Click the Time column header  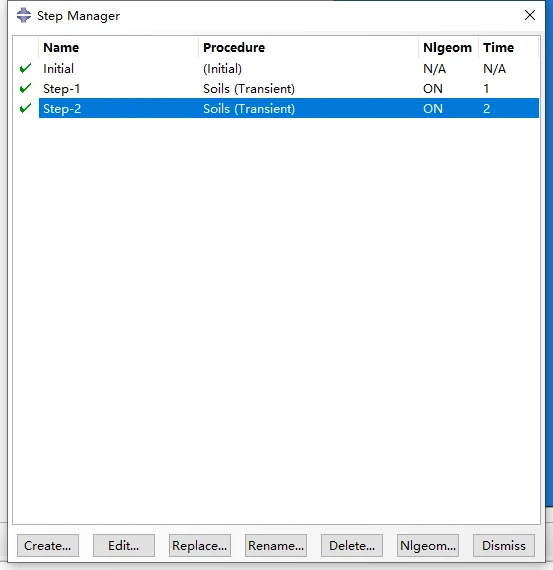508,48
